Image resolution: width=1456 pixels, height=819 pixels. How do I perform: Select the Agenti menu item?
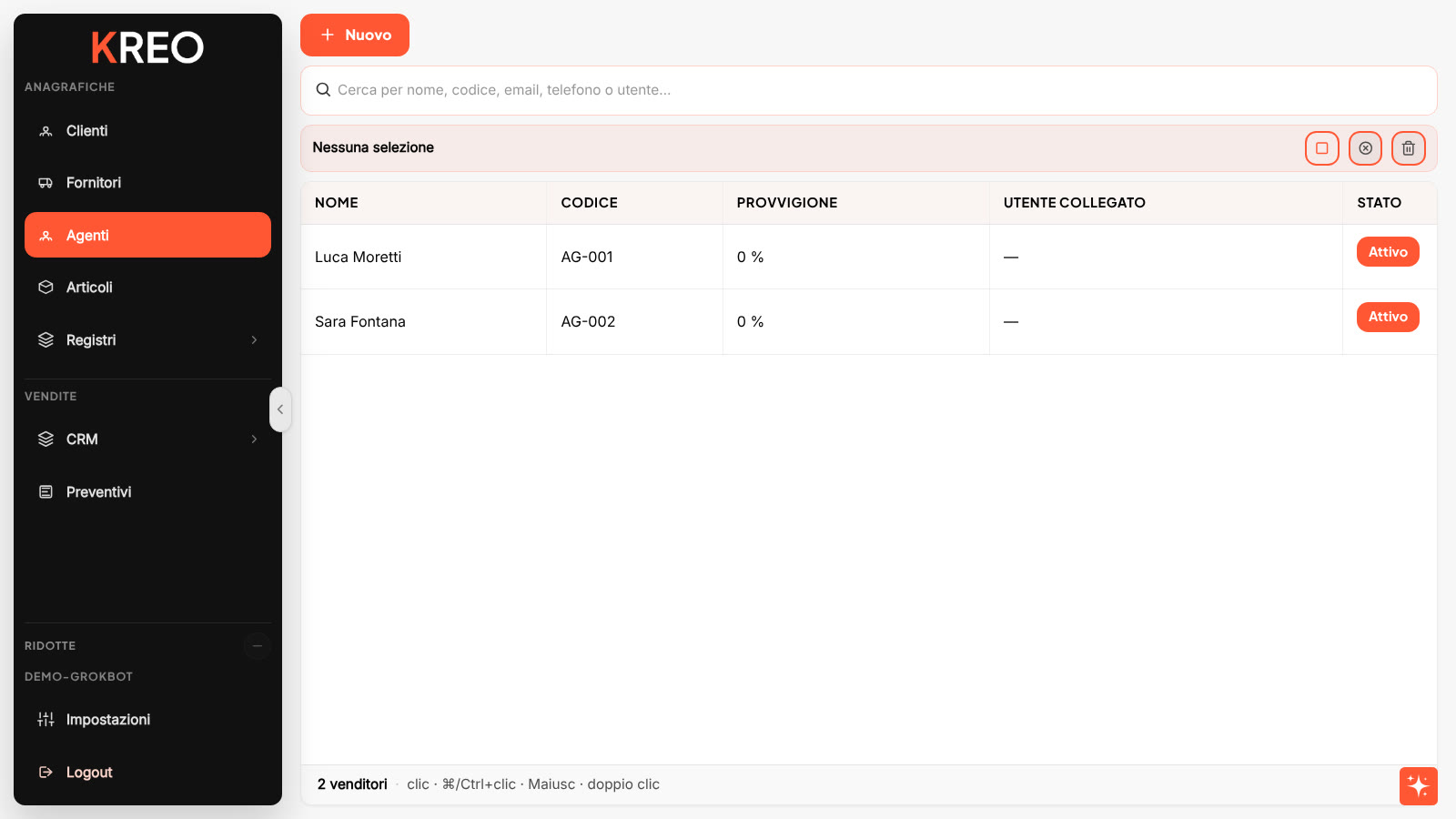[147, 235]
